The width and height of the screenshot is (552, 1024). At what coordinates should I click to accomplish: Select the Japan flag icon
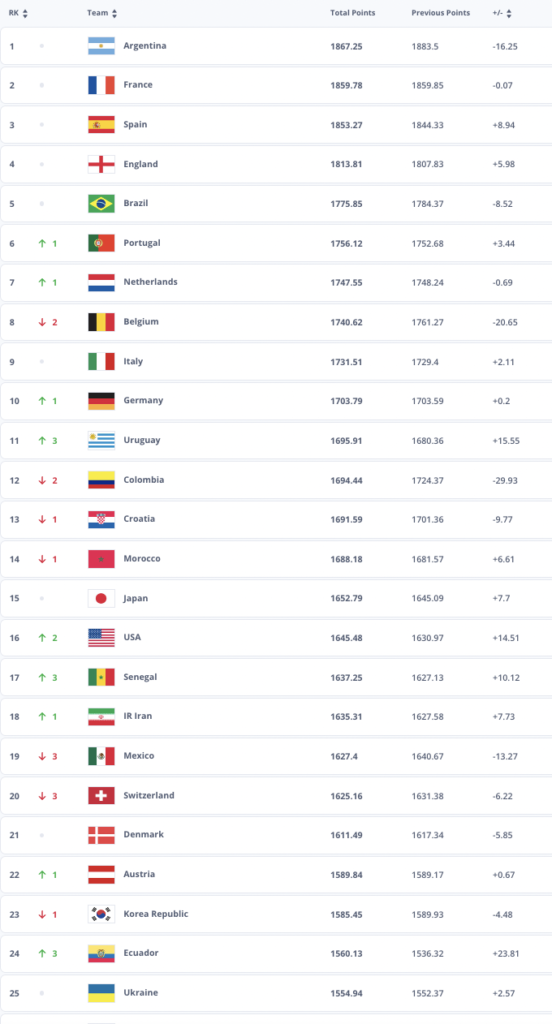(101, 598)
